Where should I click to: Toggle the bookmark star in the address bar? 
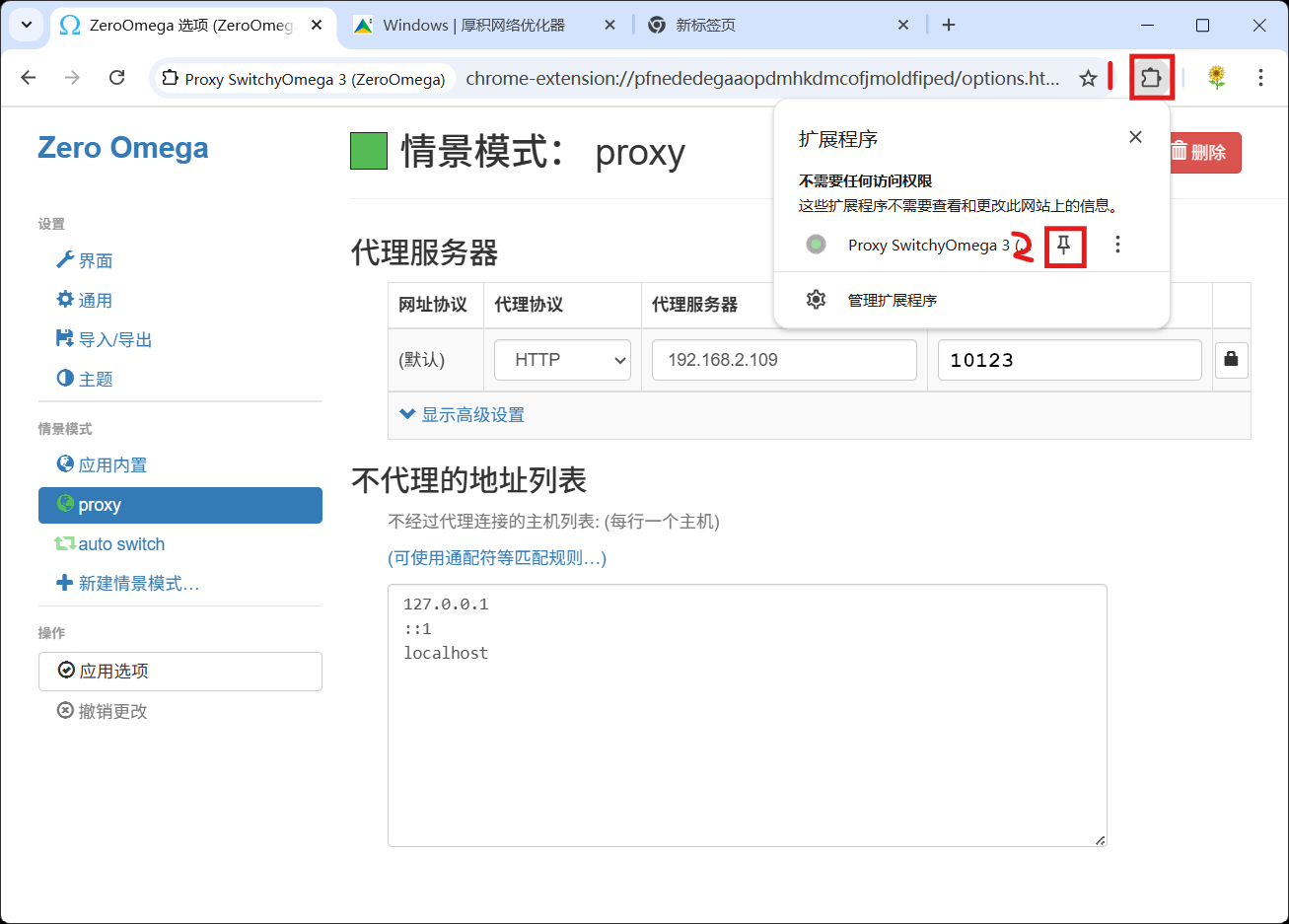(x=1088, y=77)
